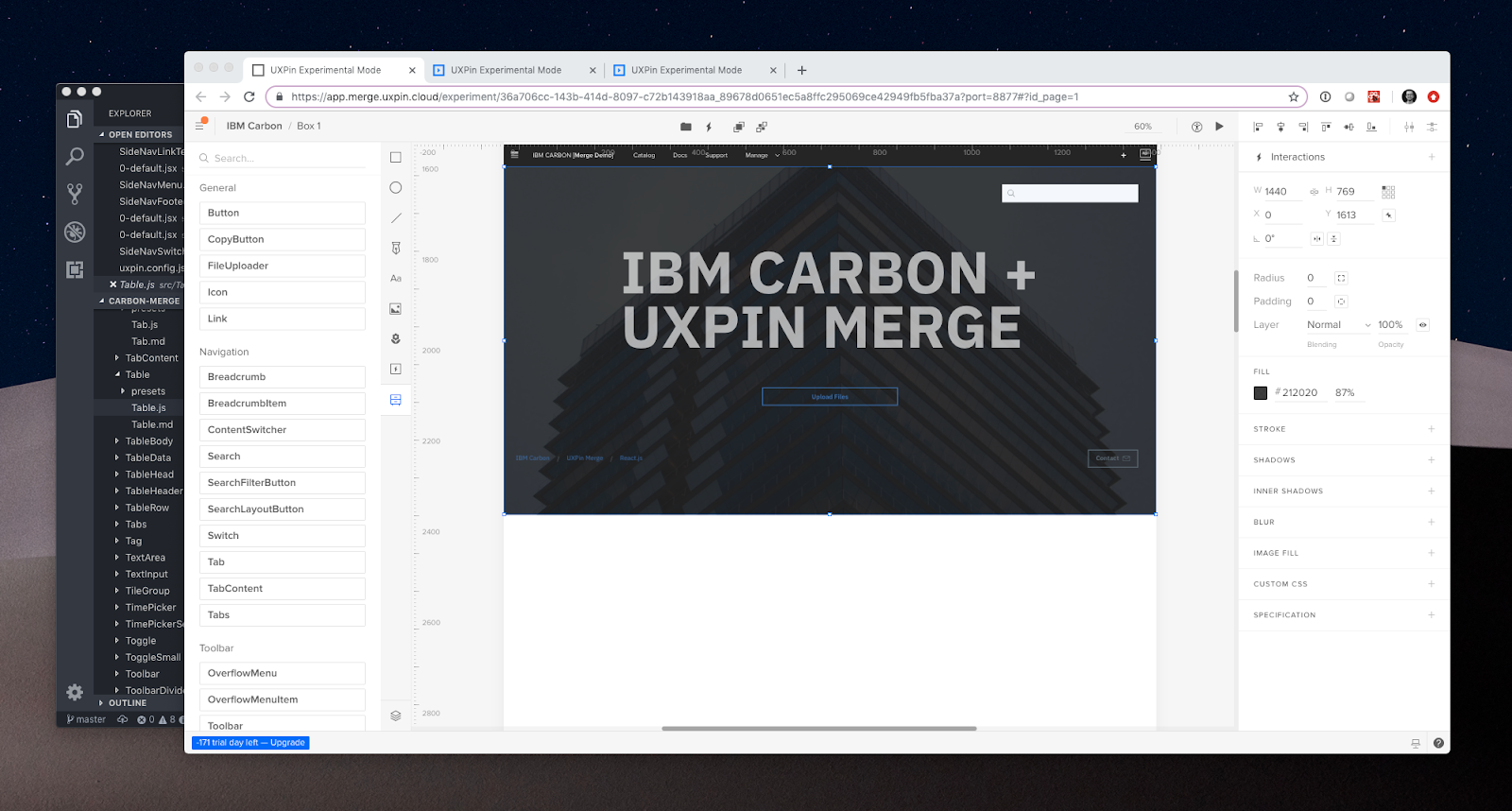
Task: Align selection to bottom edge
Action: [x=1371, y=127]
